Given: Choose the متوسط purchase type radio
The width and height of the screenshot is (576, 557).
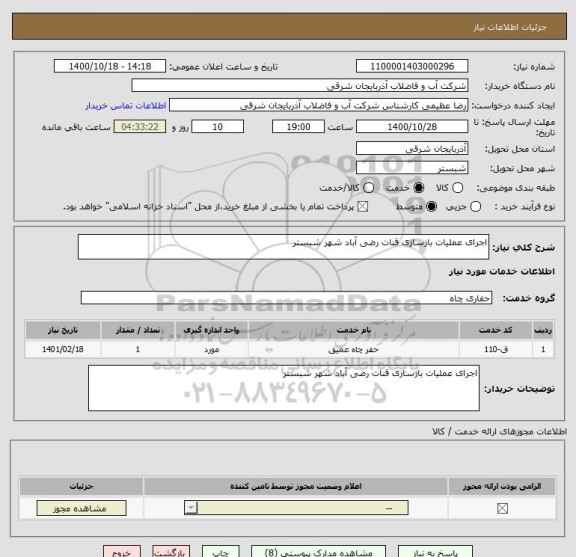Looking at the screenshot, I should pyautogui.click(x=431, y=206).
